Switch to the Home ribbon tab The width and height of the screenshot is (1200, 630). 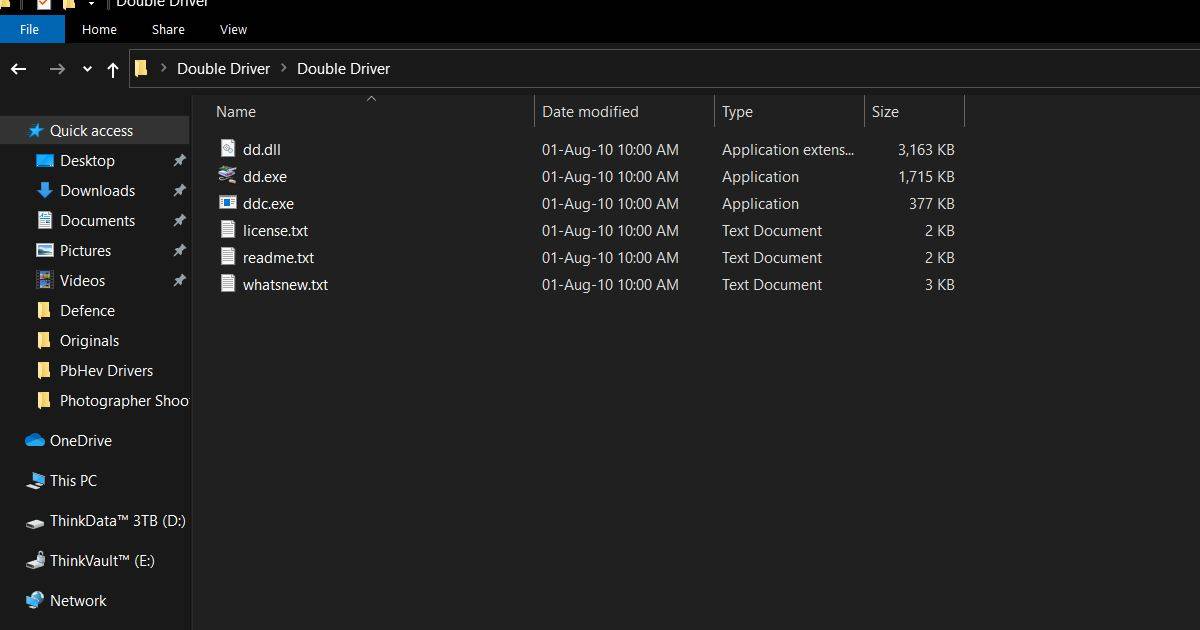click(x=99, y=29)
